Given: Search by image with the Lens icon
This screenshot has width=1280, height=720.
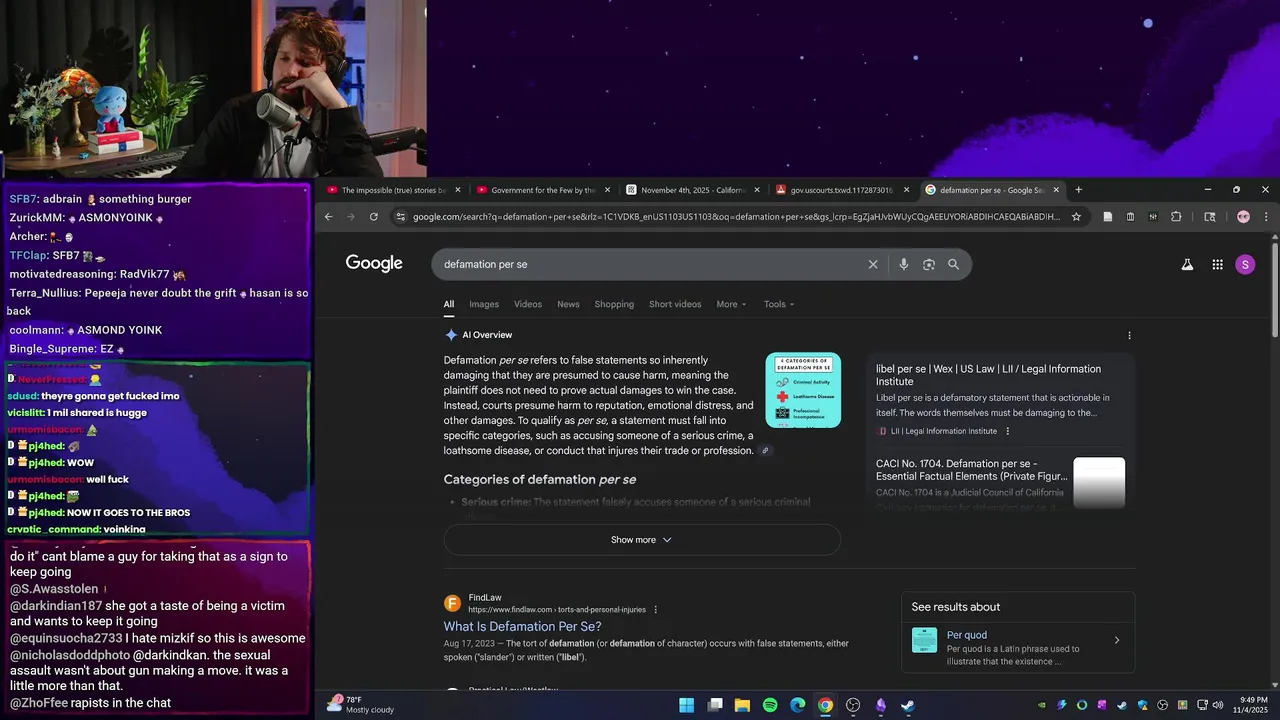Looking at the screenshot, I should (x=929, y=264).
